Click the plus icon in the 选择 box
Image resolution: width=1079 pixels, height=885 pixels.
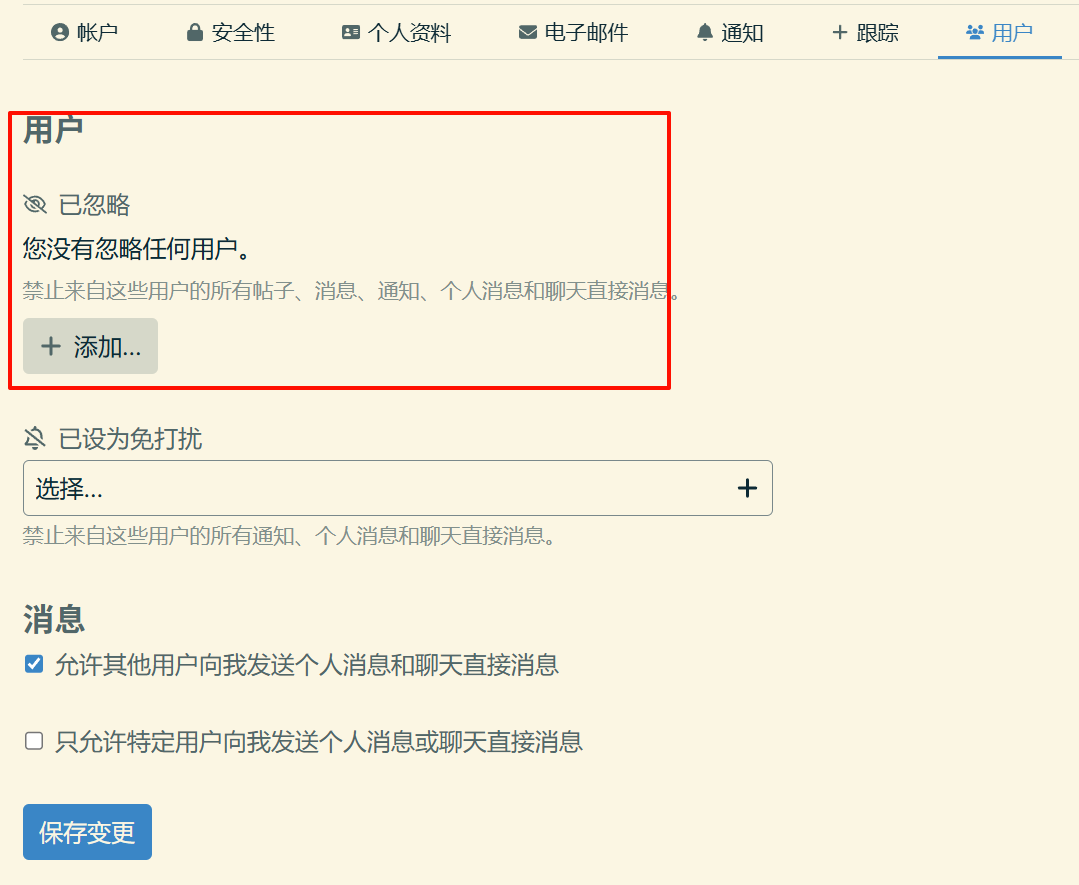pyautogui.click(x=747, y=488)
